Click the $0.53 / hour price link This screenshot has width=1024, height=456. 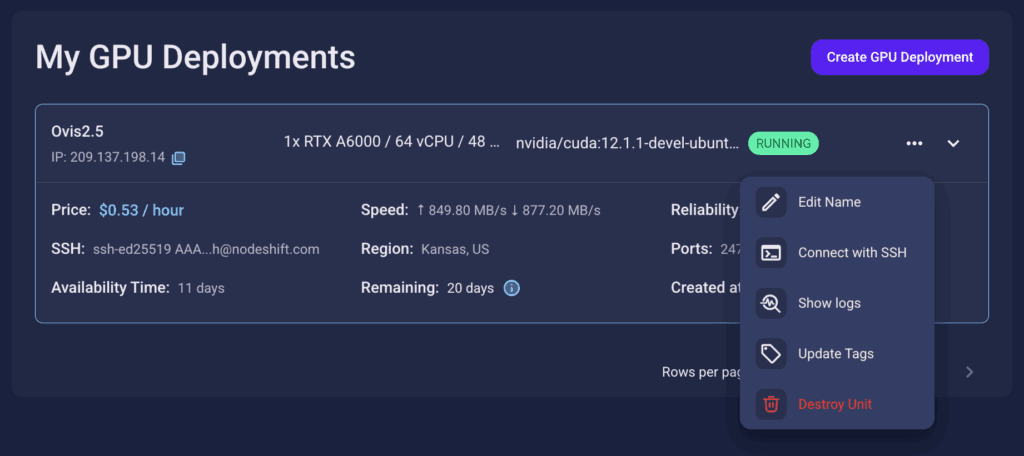click(142, 210)
